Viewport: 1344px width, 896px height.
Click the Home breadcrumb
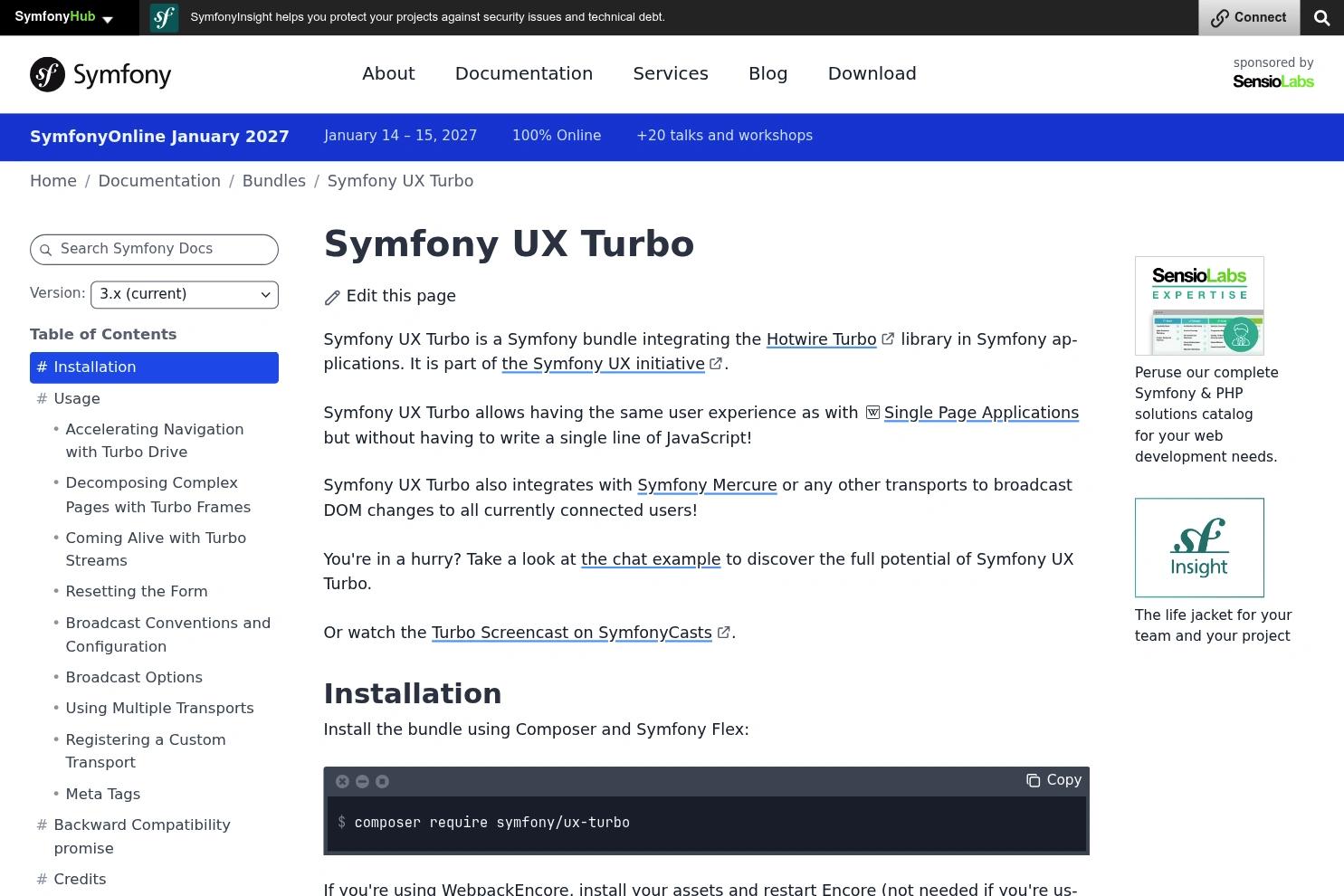pos(53,181)
